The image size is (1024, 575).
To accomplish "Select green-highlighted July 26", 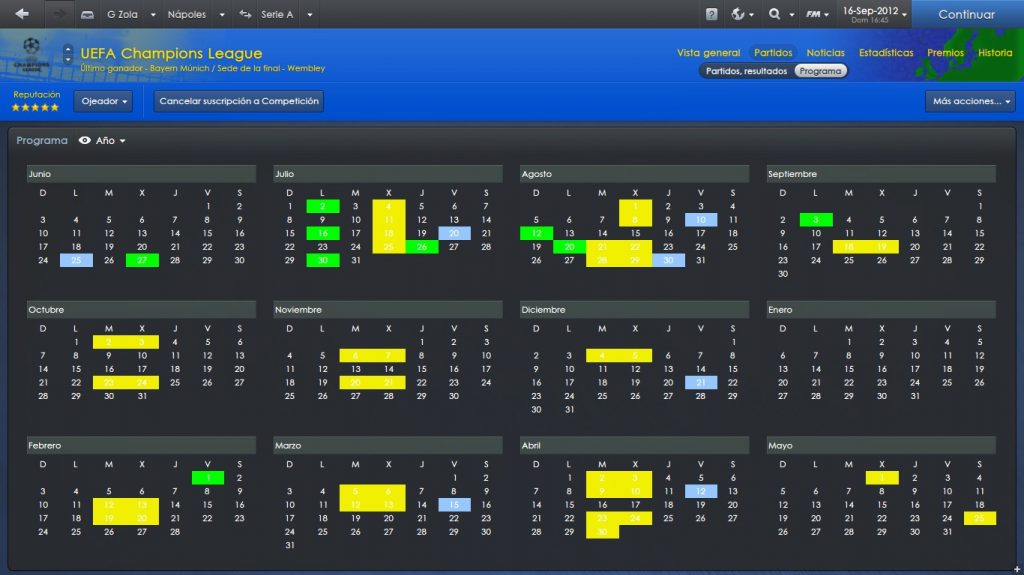I will click(x=421, y=247).
